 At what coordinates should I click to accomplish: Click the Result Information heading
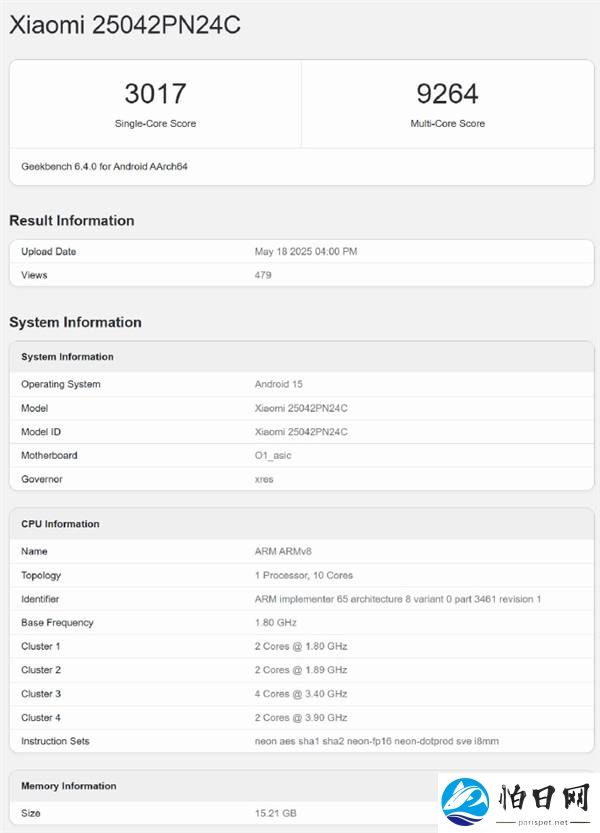point(72,220)
